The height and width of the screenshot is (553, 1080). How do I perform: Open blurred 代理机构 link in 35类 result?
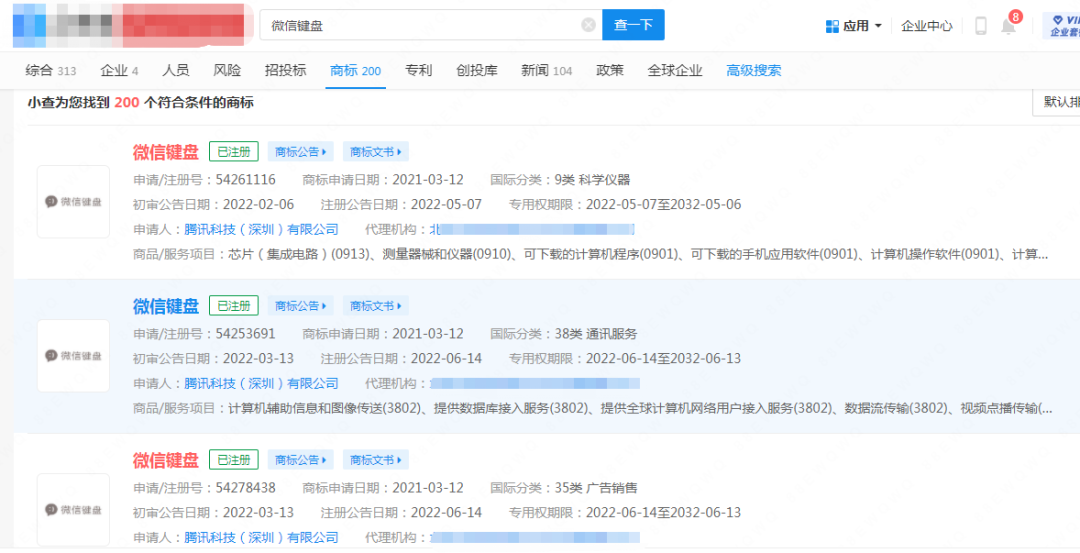click(534, 537)
